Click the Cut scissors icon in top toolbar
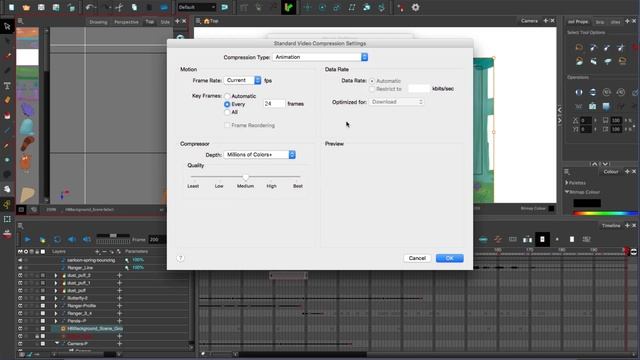 (119, 7)
